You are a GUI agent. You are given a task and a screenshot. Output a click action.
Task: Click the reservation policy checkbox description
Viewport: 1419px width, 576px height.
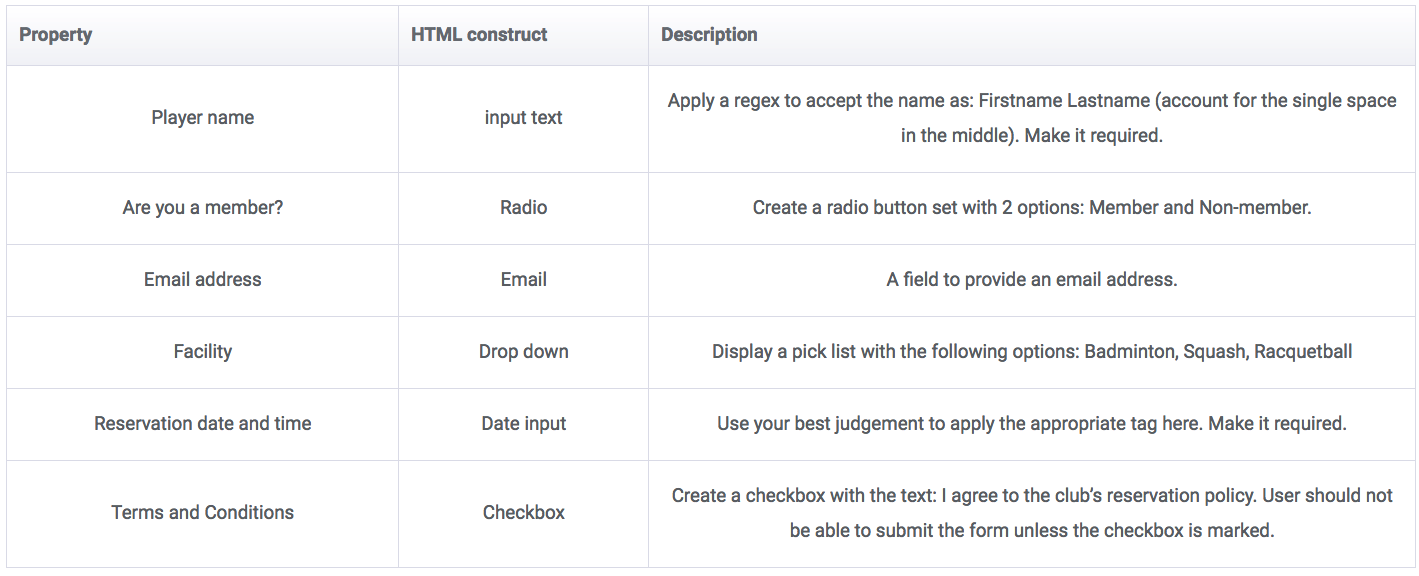pos(1031,513)
